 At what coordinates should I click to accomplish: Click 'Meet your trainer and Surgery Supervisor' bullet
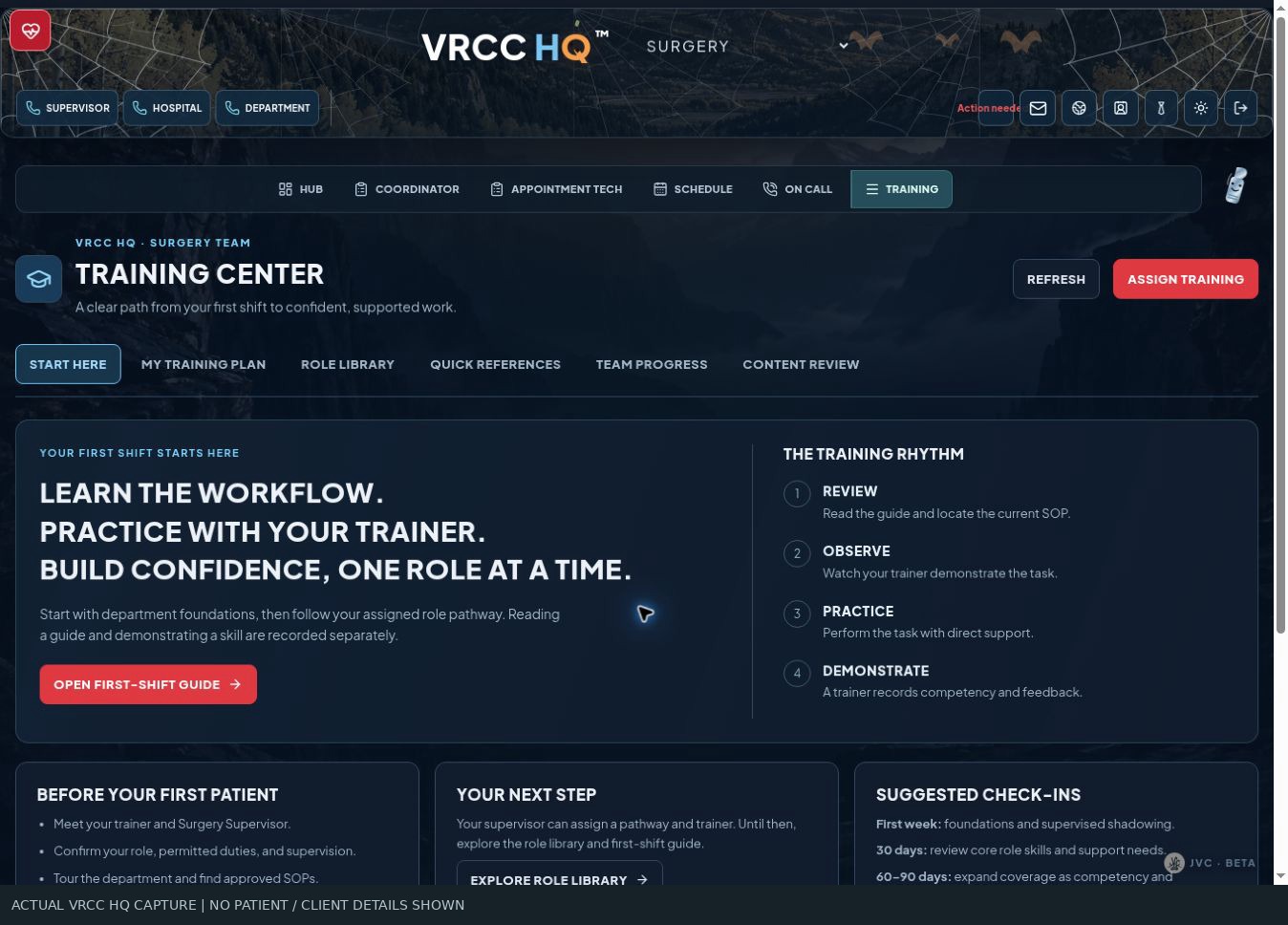pos(172,824)
